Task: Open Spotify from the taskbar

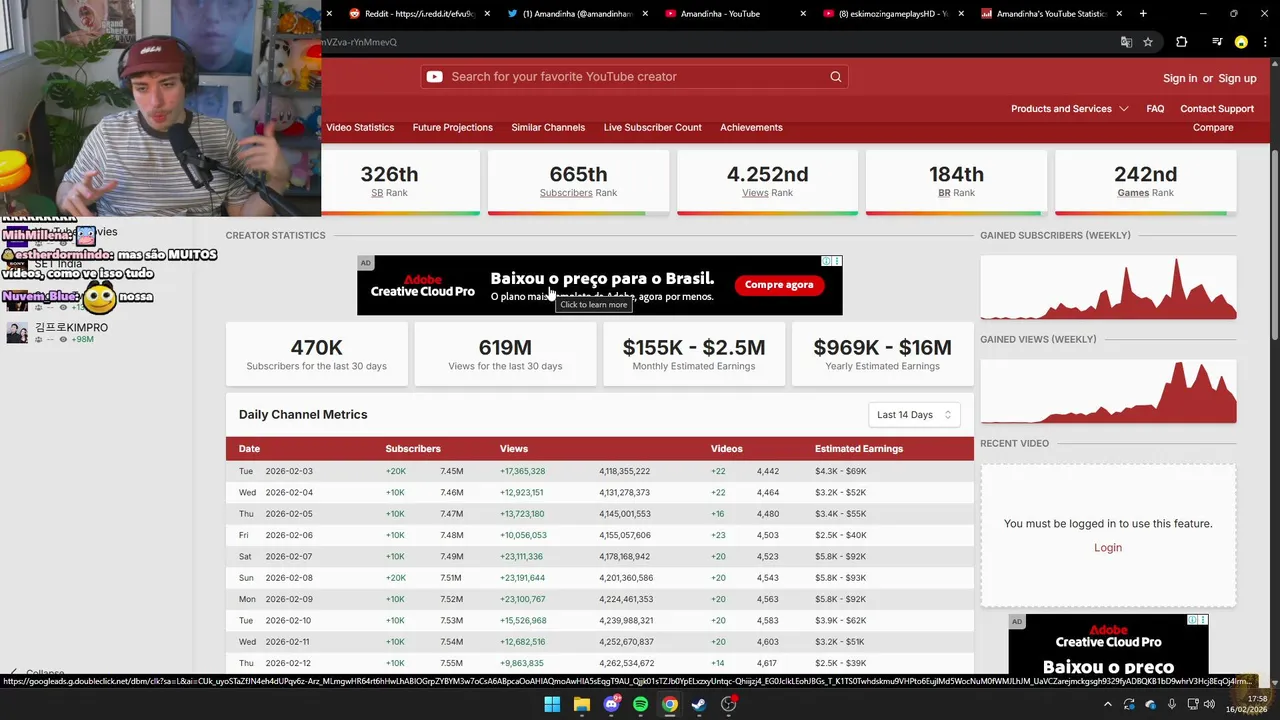Action: coord(640,704)
